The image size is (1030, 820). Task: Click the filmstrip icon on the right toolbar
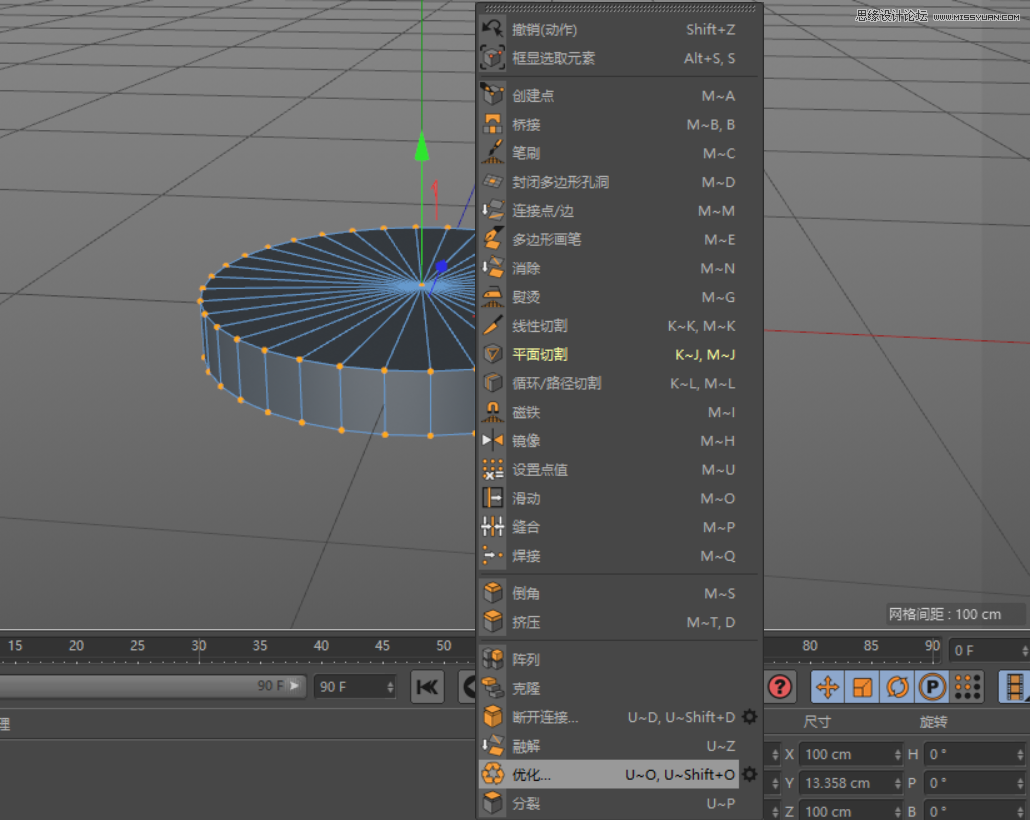[1016, 687]
